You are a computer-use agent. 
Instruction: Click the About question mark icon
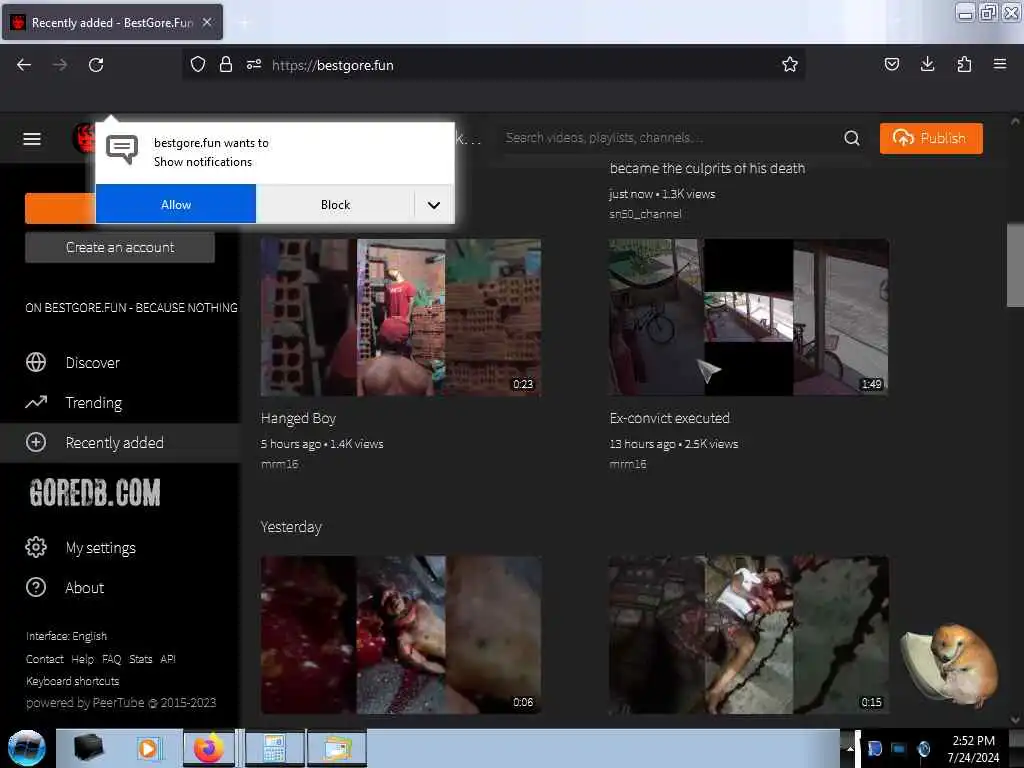click(x=36, y=587)
